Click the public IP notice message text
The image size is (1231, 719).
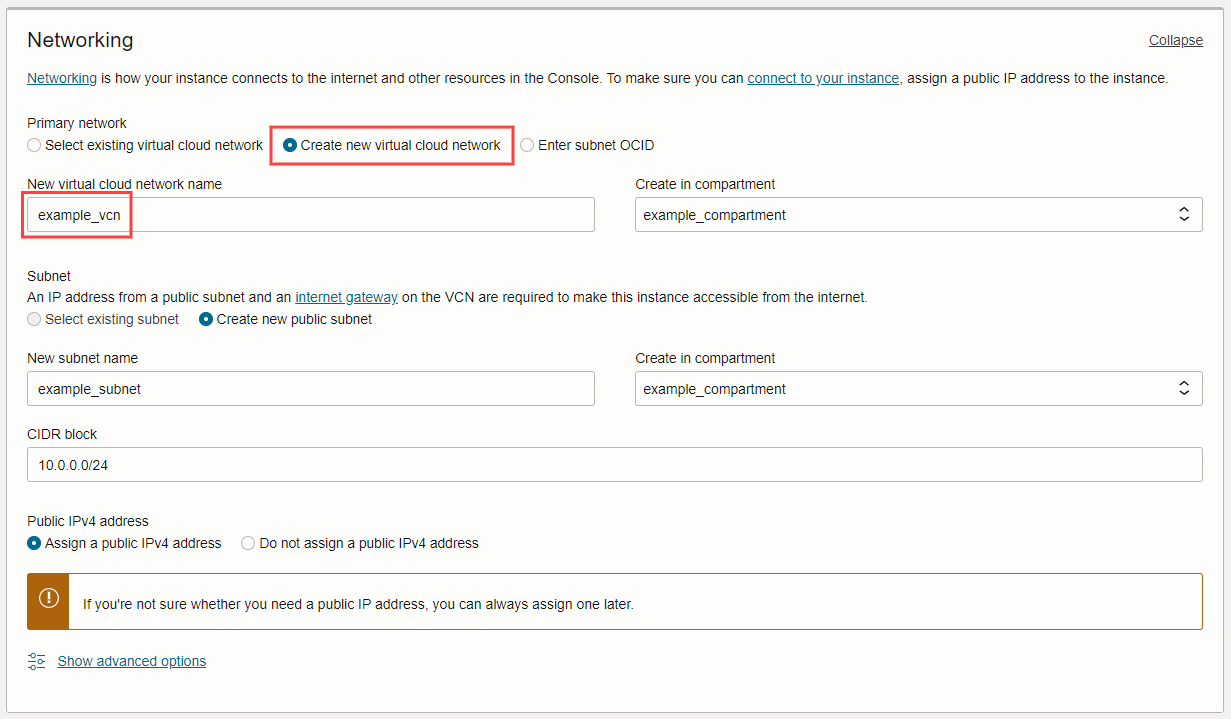[x=358, y=604]
